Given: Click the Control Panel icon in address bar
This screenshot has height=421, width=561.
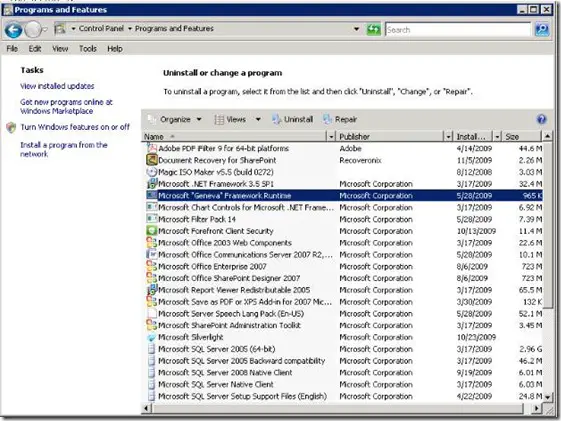Looking at the screenshot, I should [60, 29].
